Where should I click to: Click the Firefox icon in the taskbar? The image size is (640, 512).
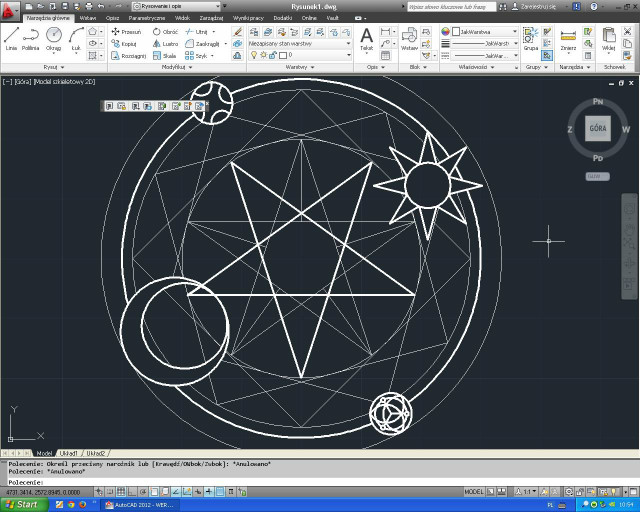[x=82, y=505]
